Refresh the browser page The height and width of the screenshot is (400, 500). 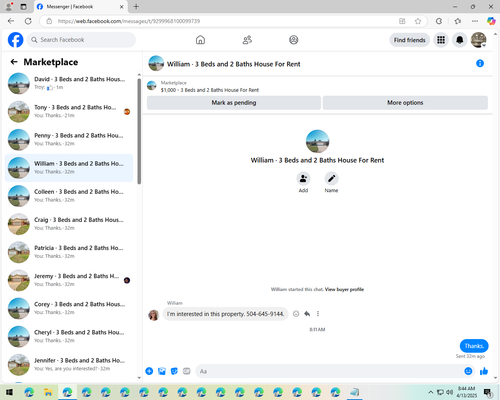point(28,21)
